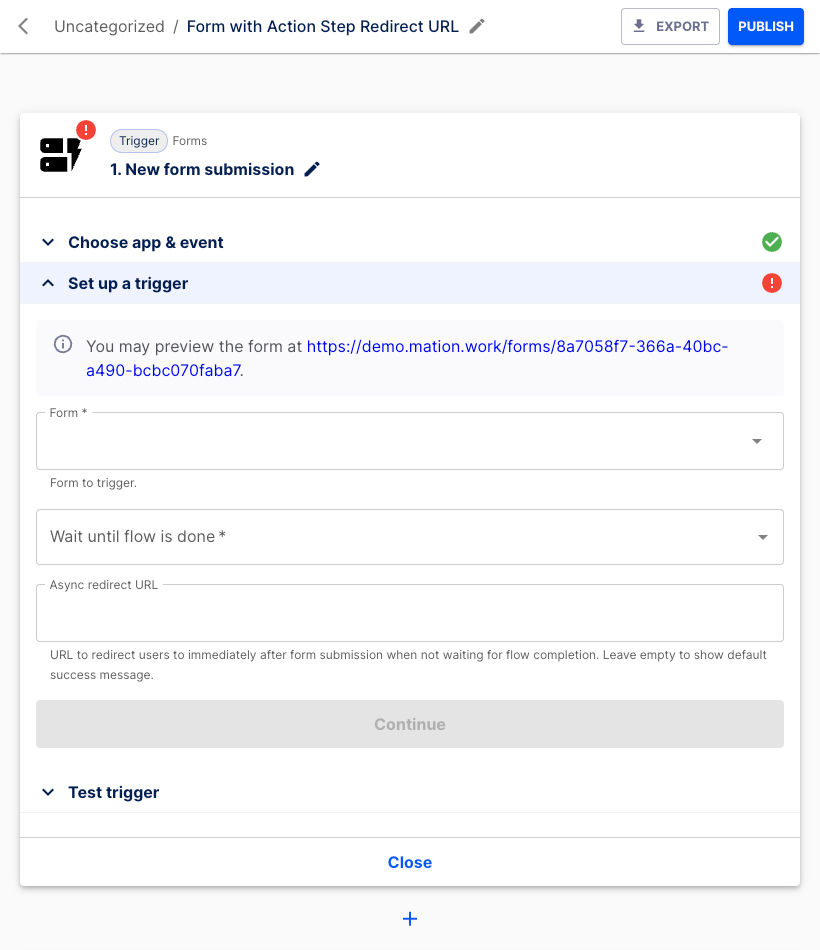The height and width of the screenshot is (950, 820).
Task: Open the Form selection dropdown
Action: click(x=757, y=440)
